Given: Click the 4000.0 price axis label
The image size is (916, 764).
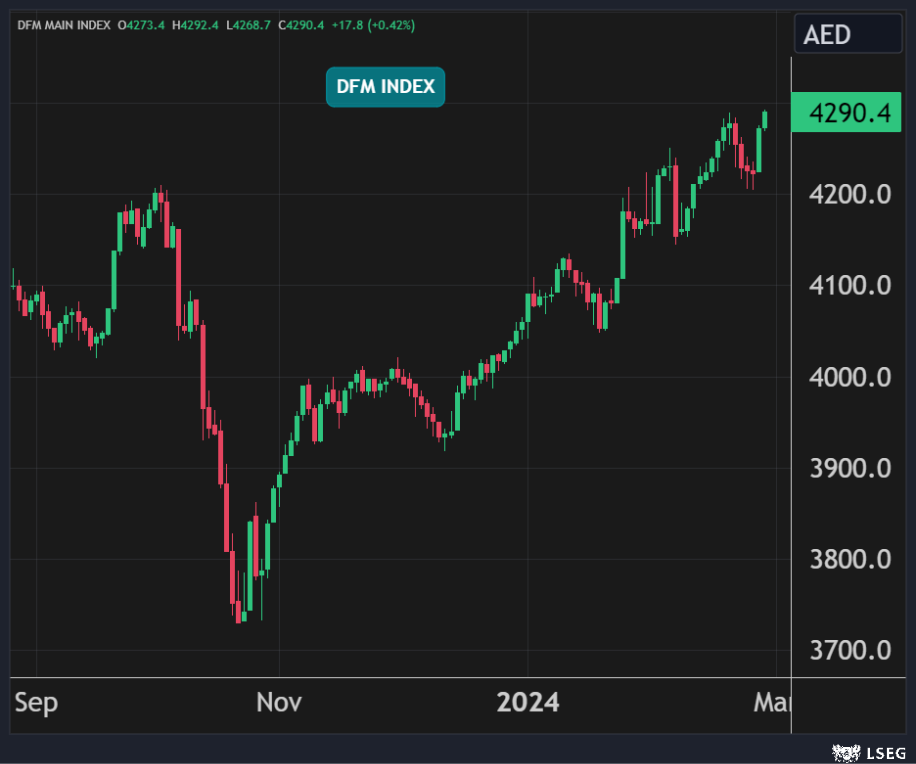Looking at the screenshot, I should pyautogui.click(x=850, y=377).
